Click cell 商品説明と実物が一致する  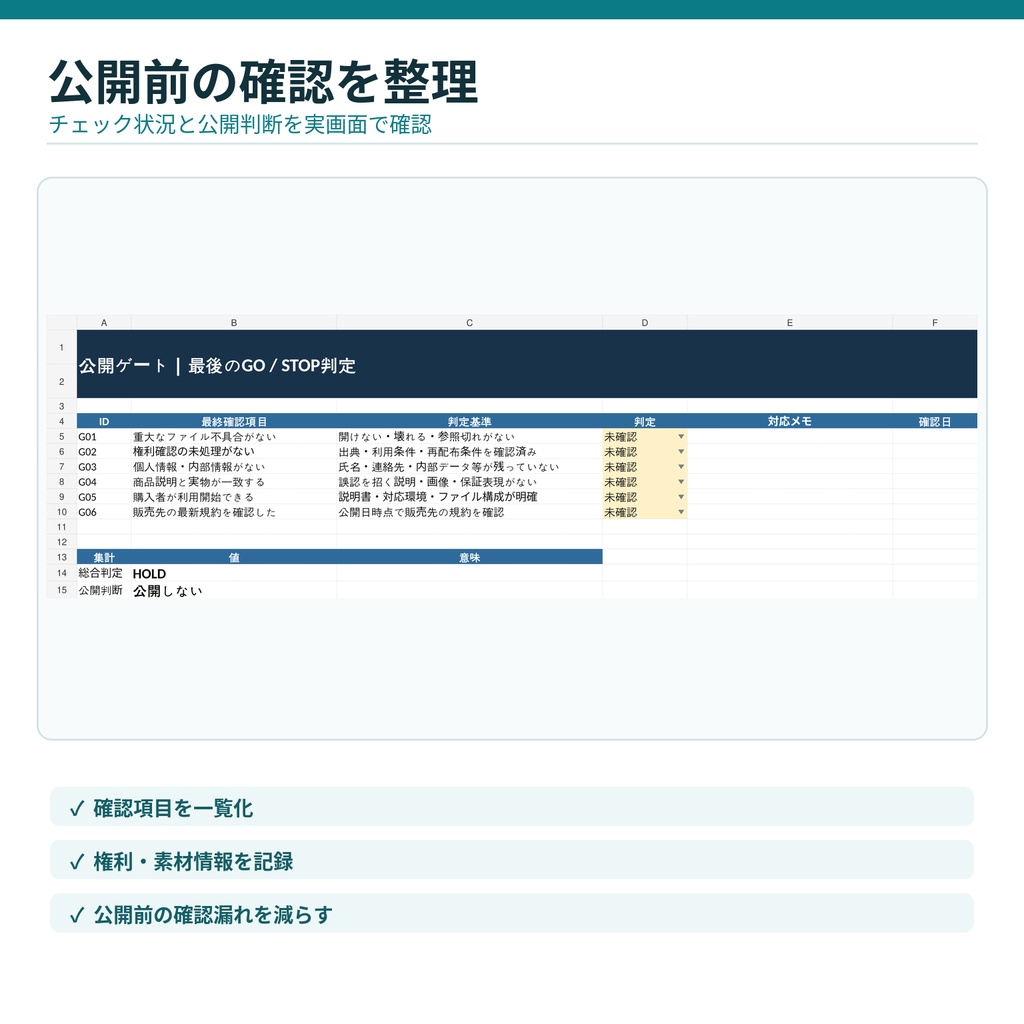pyautogui.click(x=234, y=481)
